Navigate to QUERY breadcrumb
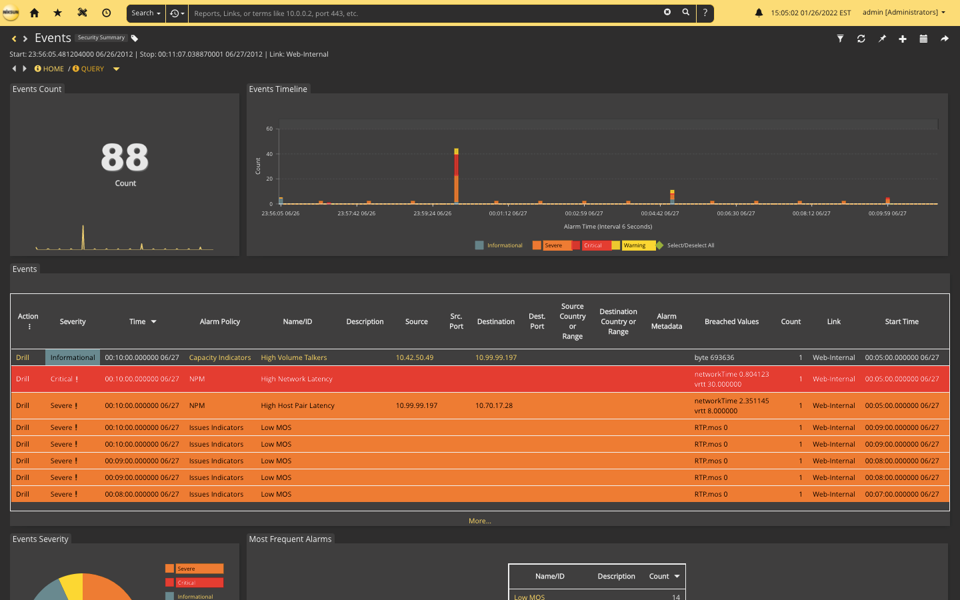Screen dimensions: 960x600 pyautogui.click(x=92, y=69)
